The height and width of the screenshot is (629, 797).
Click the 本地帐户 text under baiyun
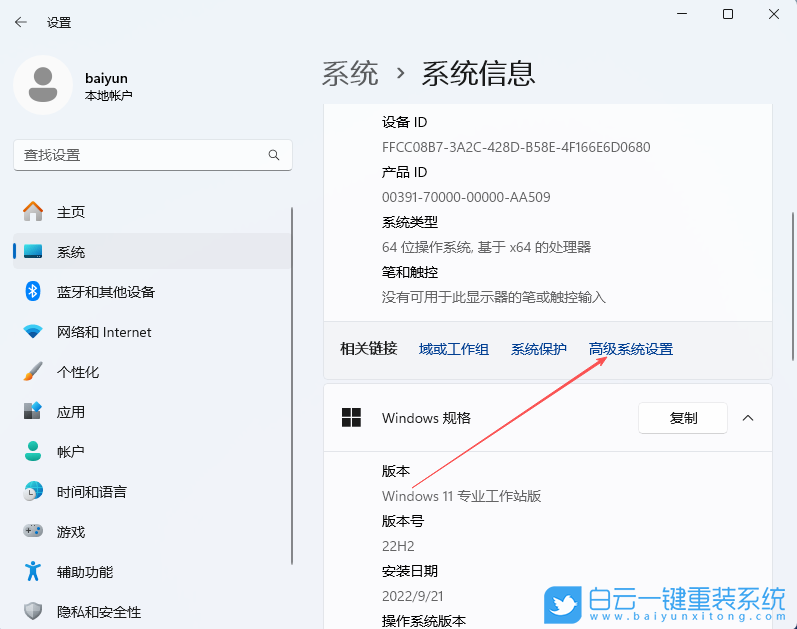pyautogui.click(x=108, y=96)
